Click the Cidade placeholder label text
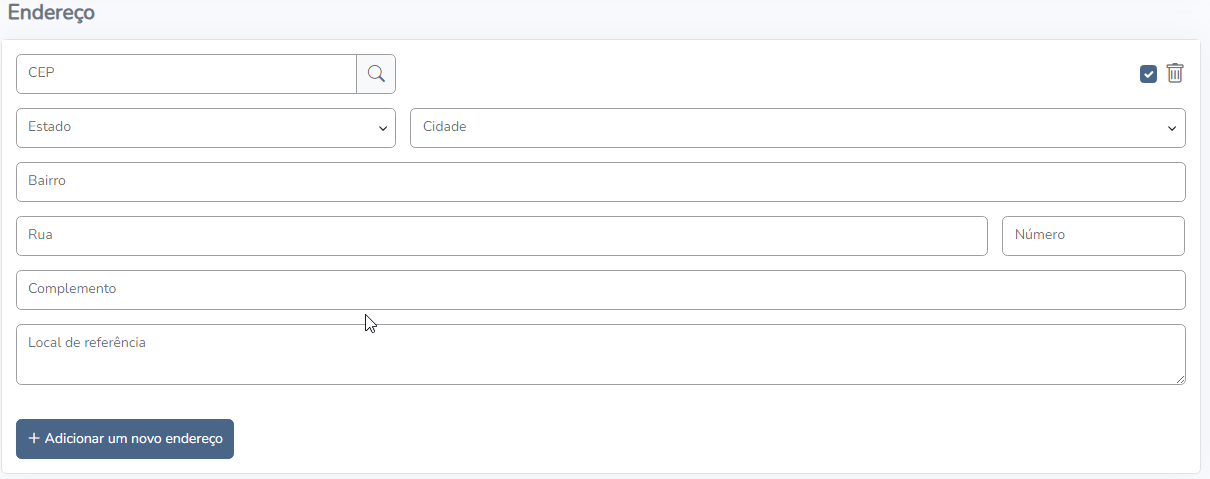Image resolution: width=1210 pixels, height=479 pixels. (x=445, y=128)
